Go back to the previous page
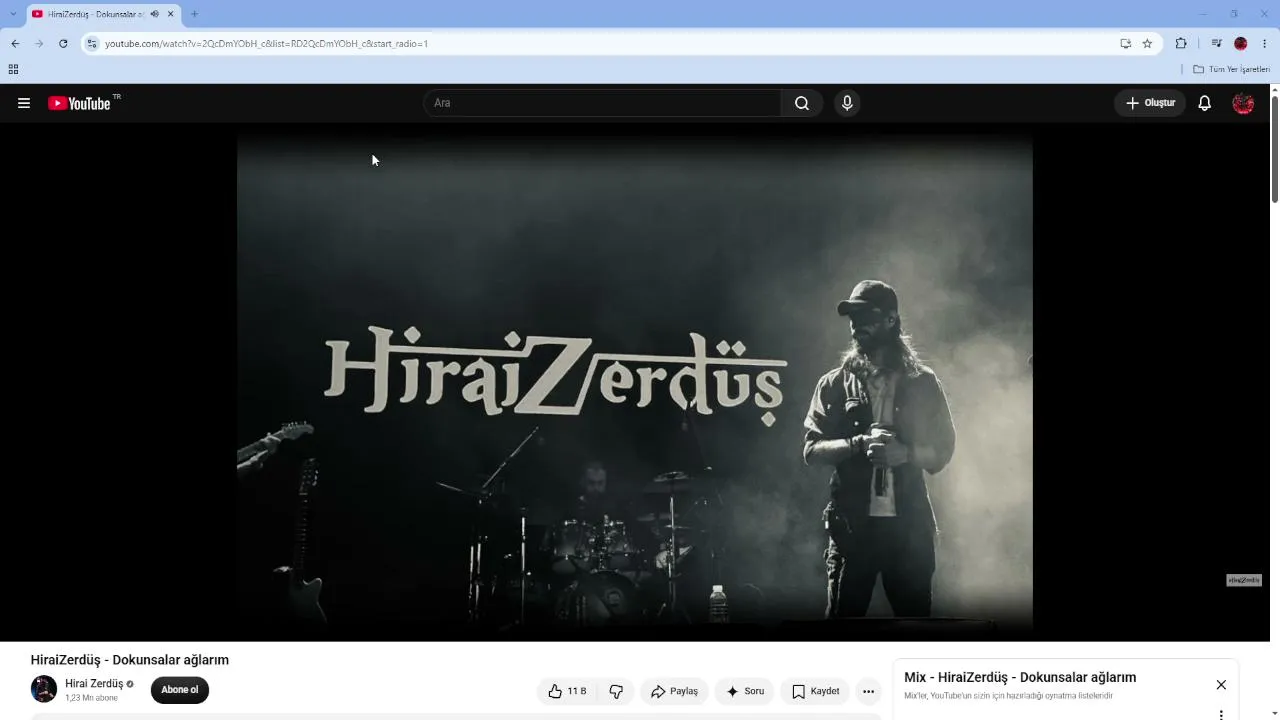Screen dimensions: 1280x720 pyautogui.click(x=15, y=43)
